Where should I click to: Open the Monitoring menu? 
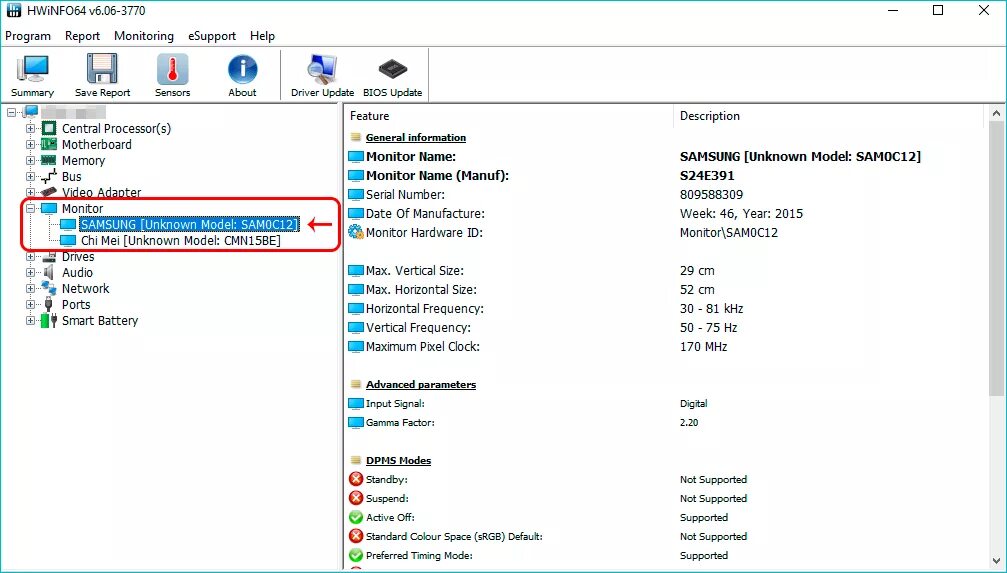pyautogui.click(x=144, y=36)
